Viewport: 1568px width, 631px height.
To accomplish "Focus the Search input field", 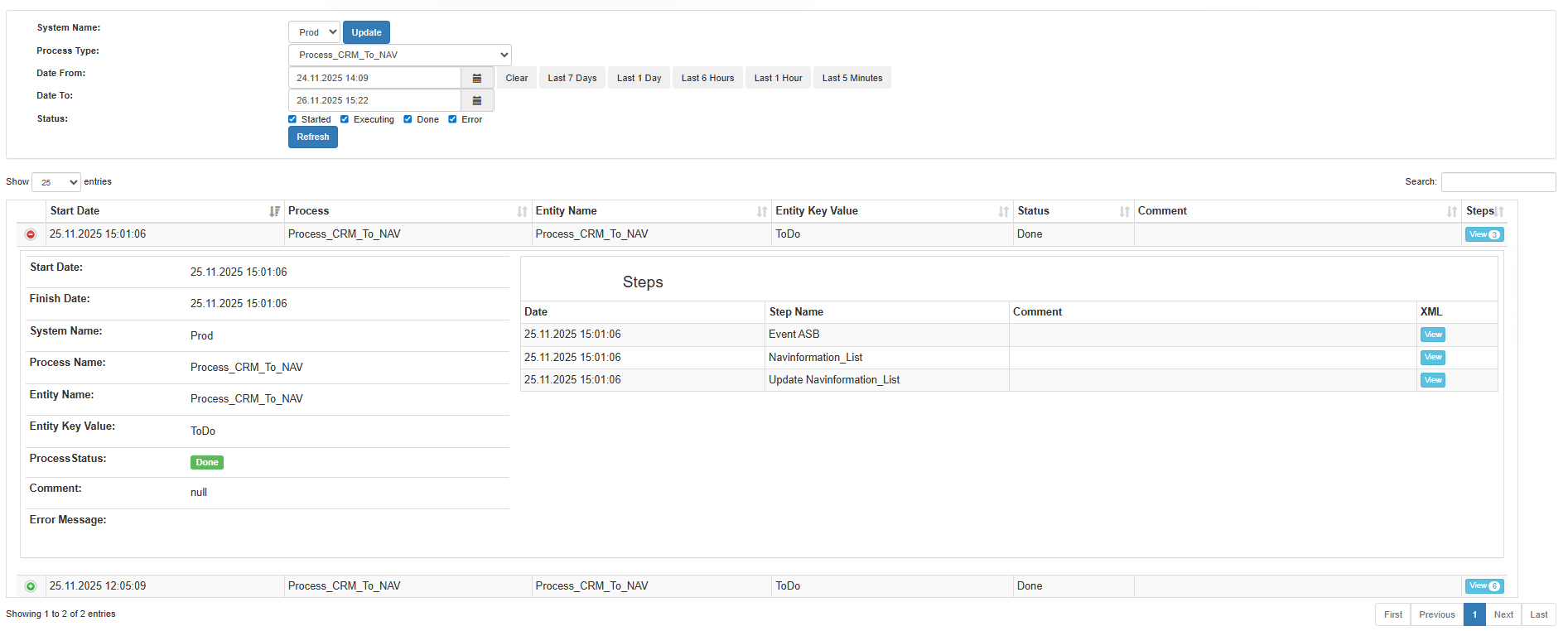I will 1498,182.
